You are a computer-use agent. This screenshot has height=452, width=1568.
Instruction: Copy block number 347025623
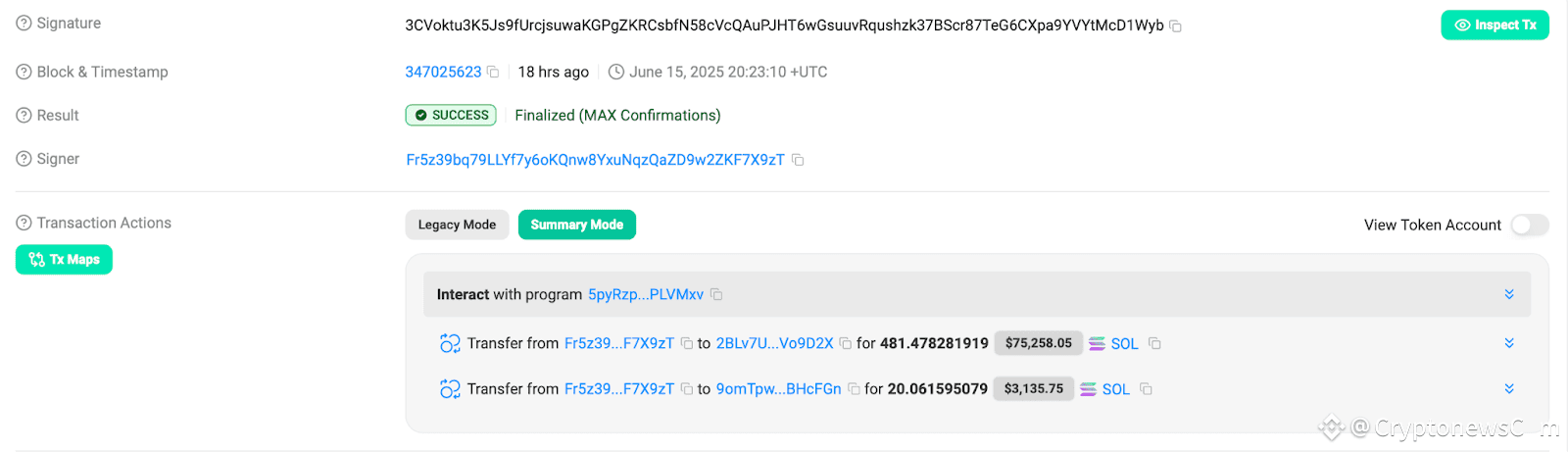[493, 73]
